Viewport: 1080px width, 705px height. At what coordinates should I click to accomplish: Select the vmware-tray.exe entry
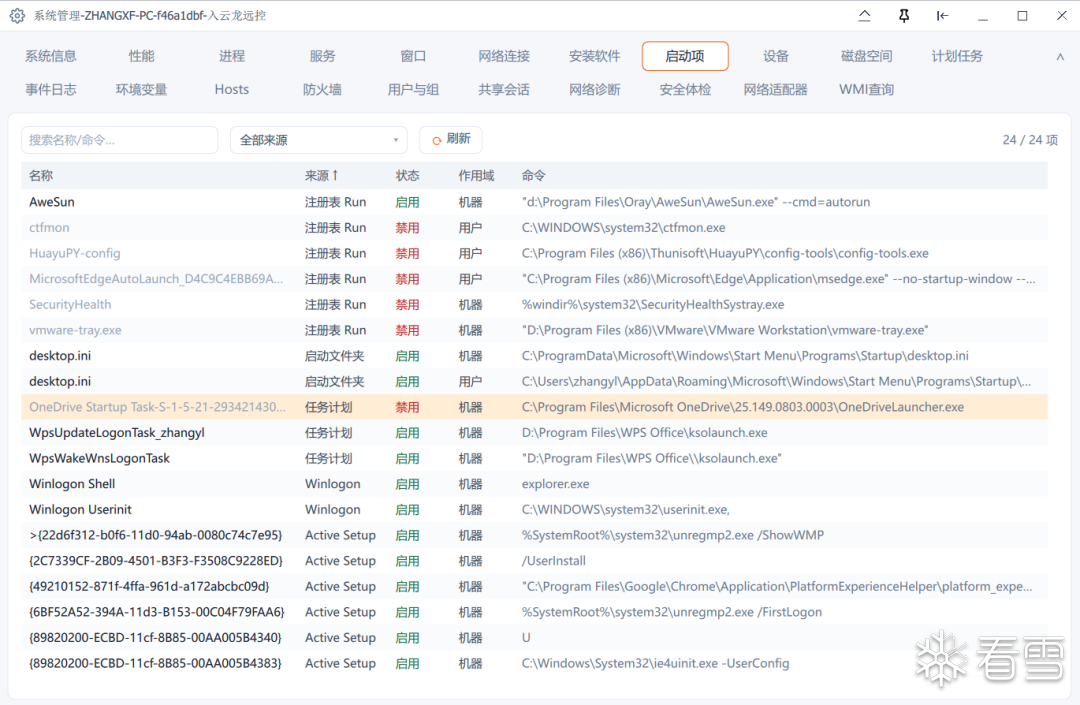point(534,330)
